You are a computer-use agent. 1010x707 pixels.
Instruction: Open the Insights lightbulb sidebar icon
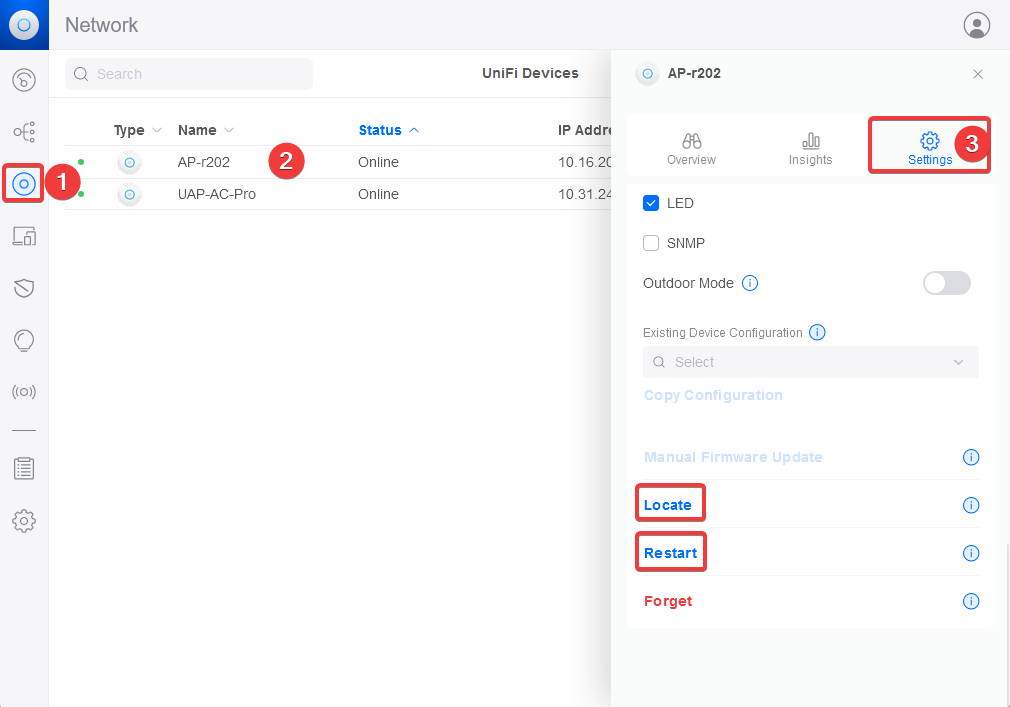pyautogui.click(x=24, y=341)
